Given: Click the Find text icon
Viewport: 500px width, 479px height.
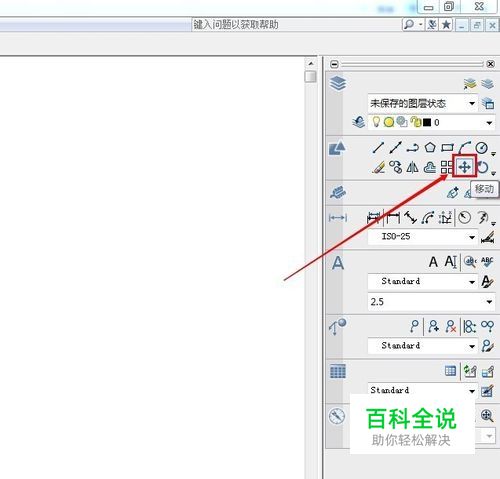Looking at the screenshot, I should click(470, 262).
